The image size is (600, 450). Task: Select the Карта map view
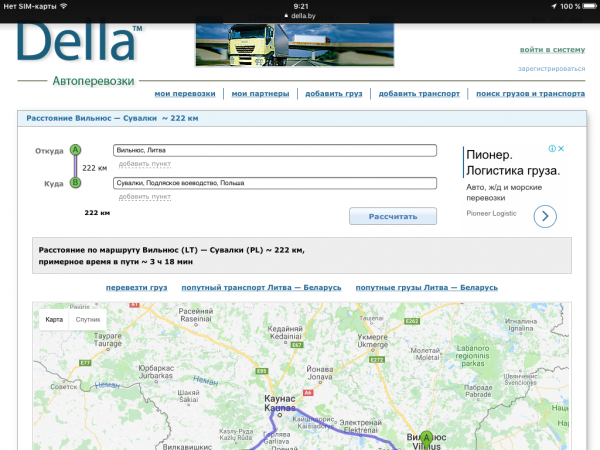coord(55,319)
